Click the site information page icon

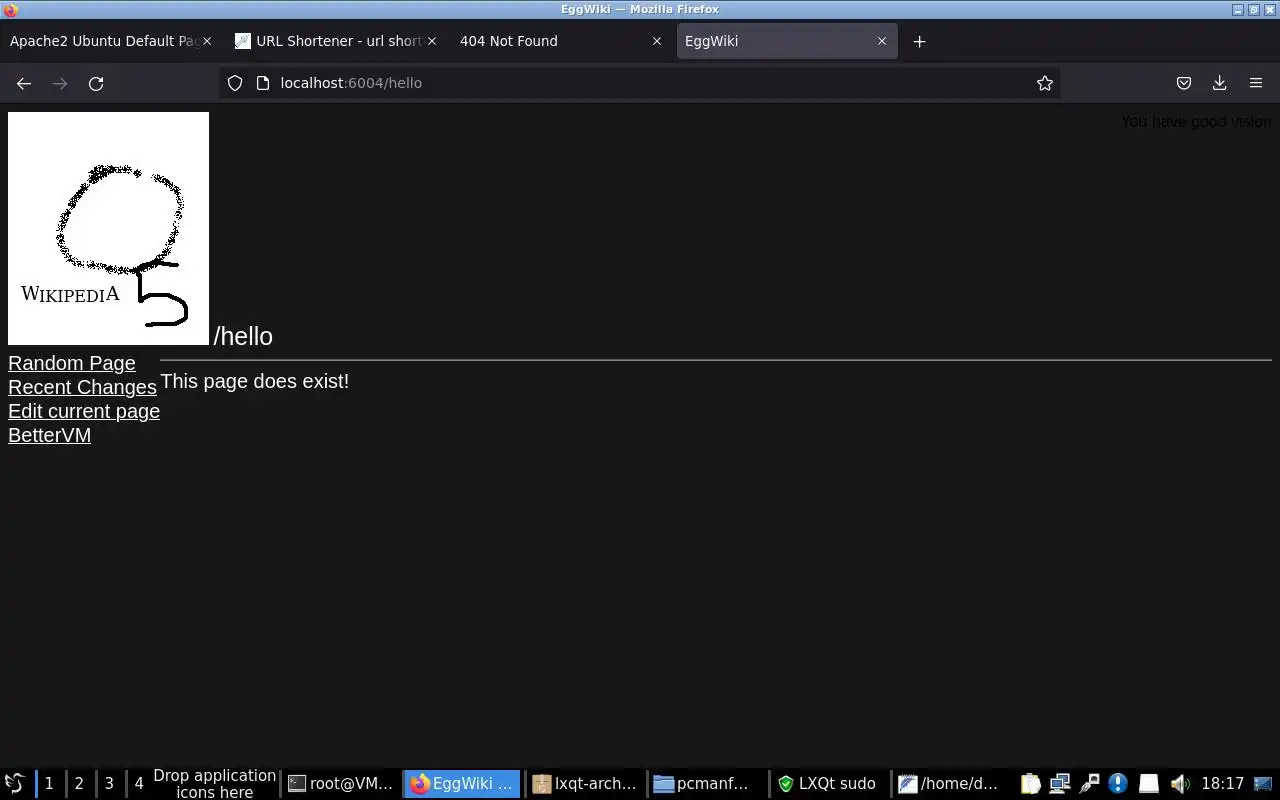coord(263,83)
